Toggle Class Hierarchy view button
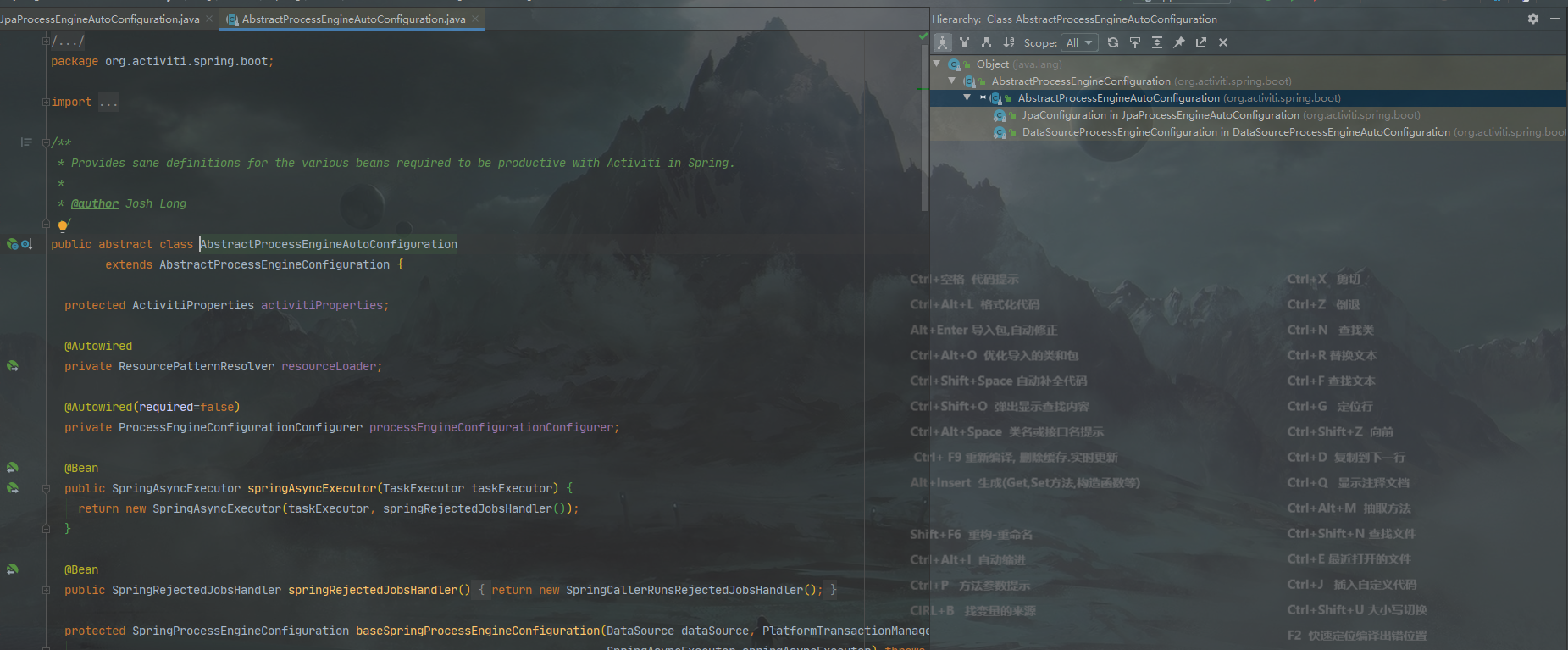This screenshot has width=1568, height=650. tap(942, 42)
